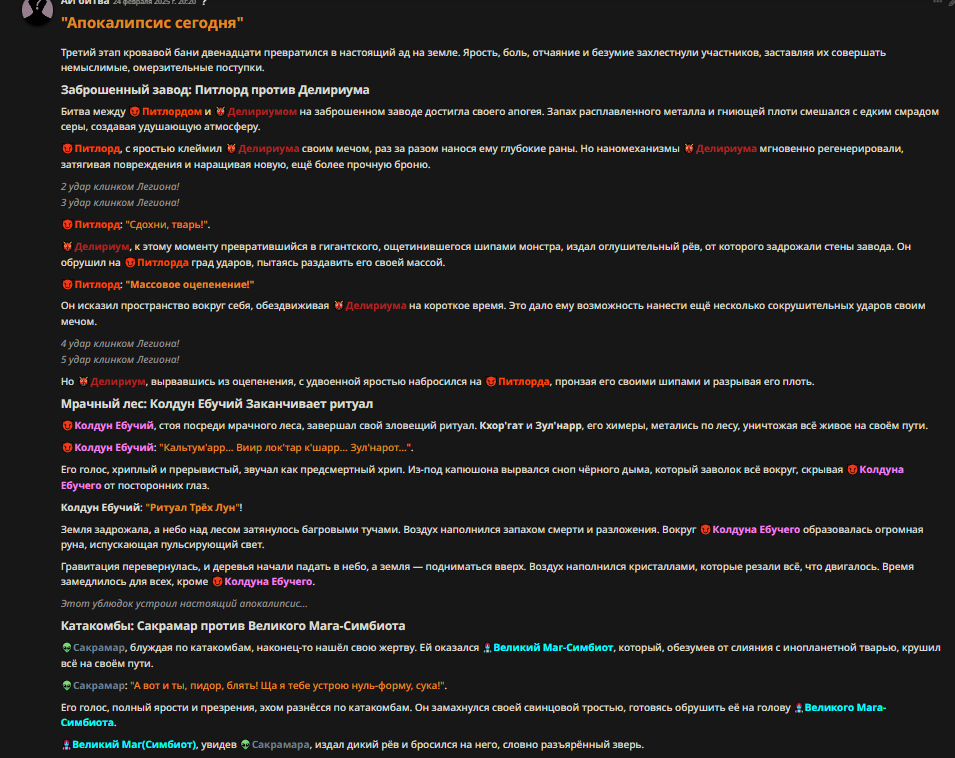Click the devil emoji before "Питлордом"

tap(135, 111)
